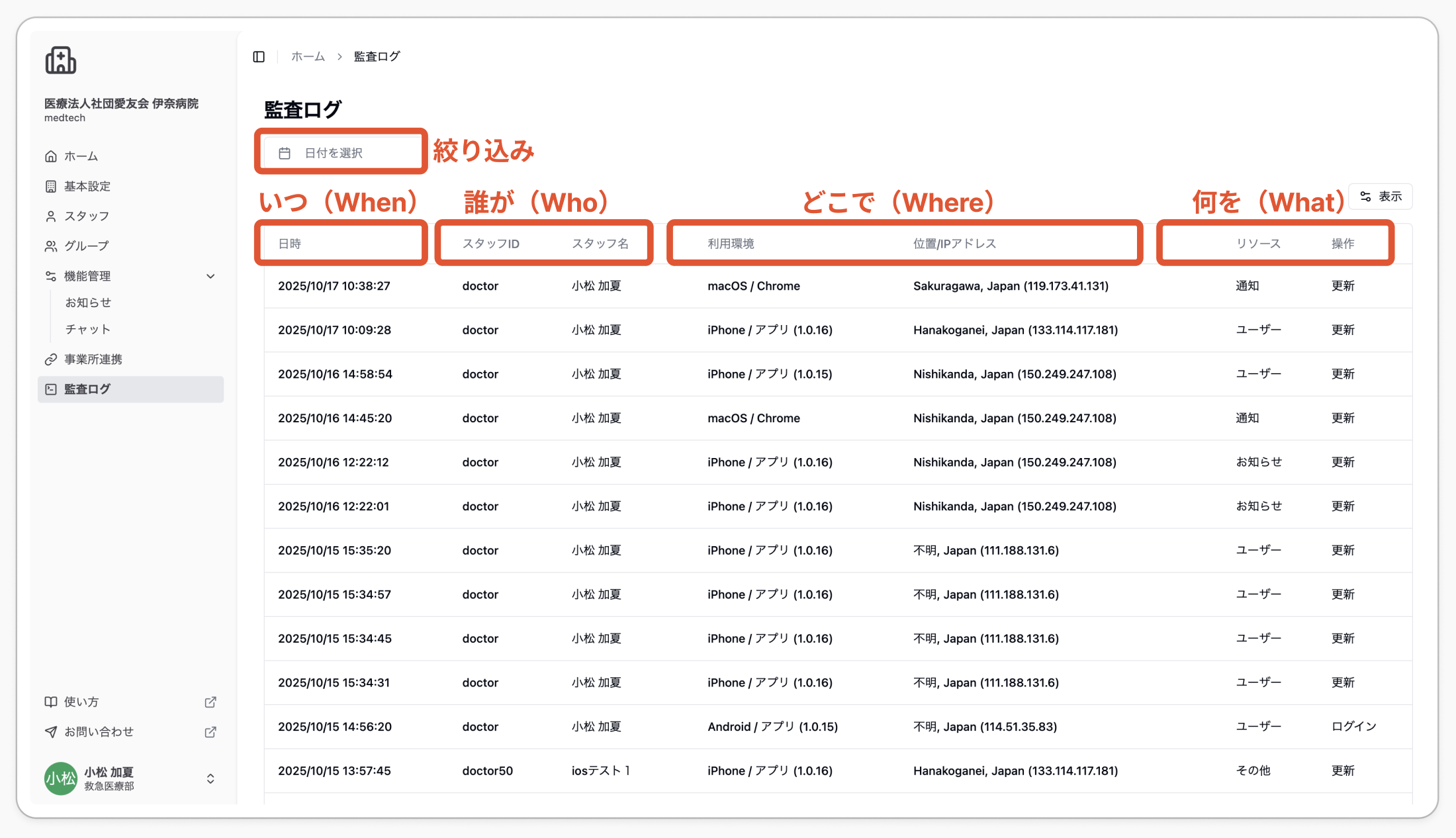1456x838 pixels.
Task: Select 監査ログ in the sidebar
Action: point(131,389)
